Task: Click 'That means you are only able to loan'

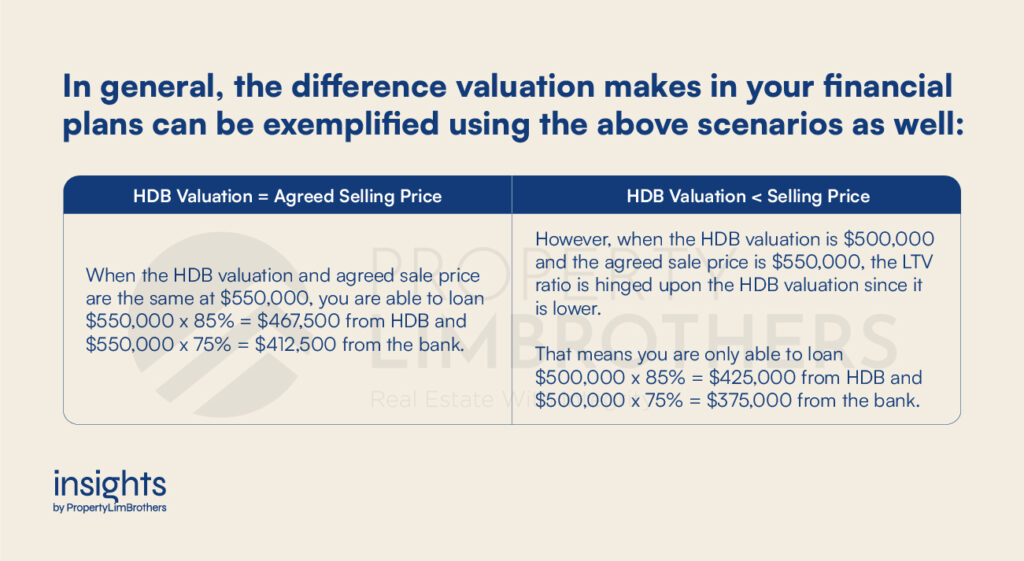Action: pyautogui.click(x=689, y=355)
